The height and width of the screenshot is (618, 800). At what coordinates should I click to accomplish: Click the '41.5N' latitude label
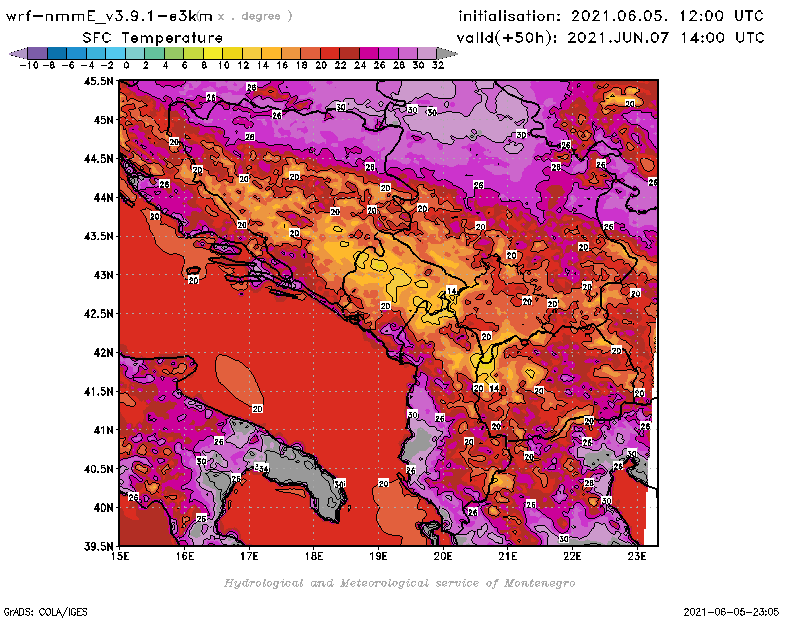tap(98, 391)
